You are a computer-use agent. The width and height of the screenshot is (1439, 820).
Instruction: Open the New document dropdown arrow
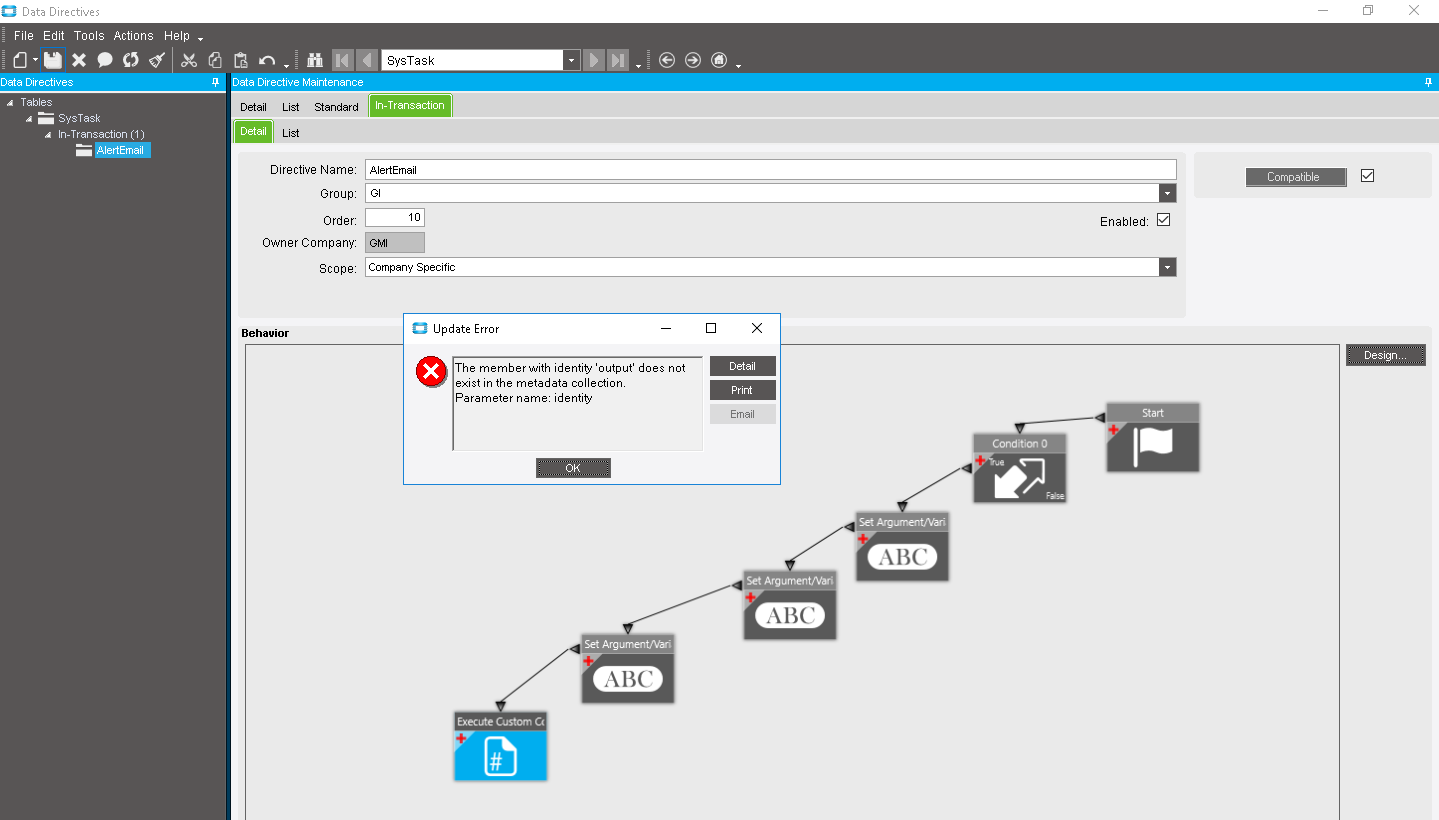click(34, 61)
